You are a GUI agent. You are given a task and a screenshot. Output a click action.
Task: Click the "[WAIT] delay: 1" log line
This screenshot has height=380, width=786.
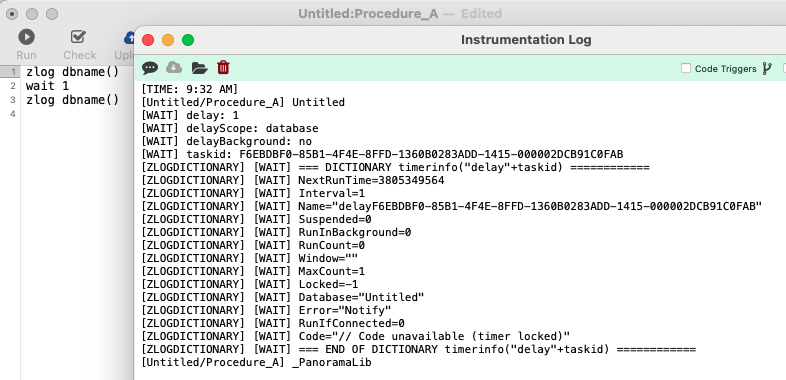pos(190,115)
